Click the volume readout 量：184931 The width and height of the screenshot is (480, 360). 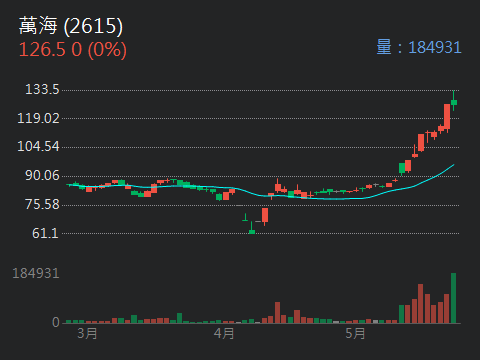(x=419, y=47)
